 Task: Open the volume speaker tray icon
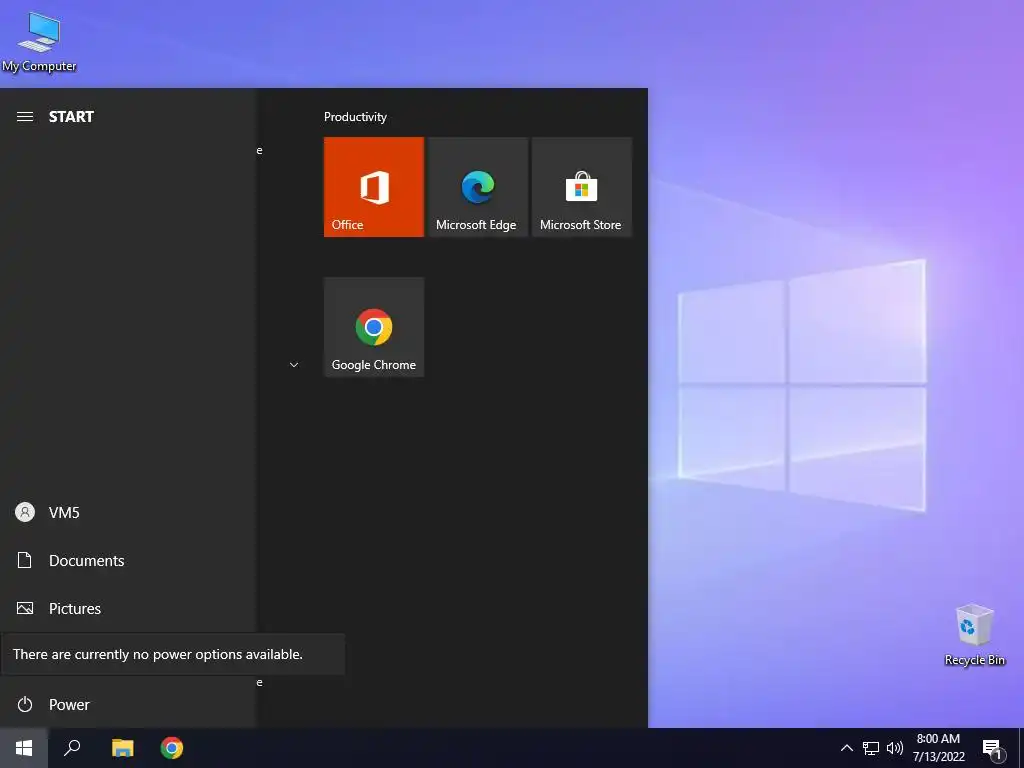895,748
